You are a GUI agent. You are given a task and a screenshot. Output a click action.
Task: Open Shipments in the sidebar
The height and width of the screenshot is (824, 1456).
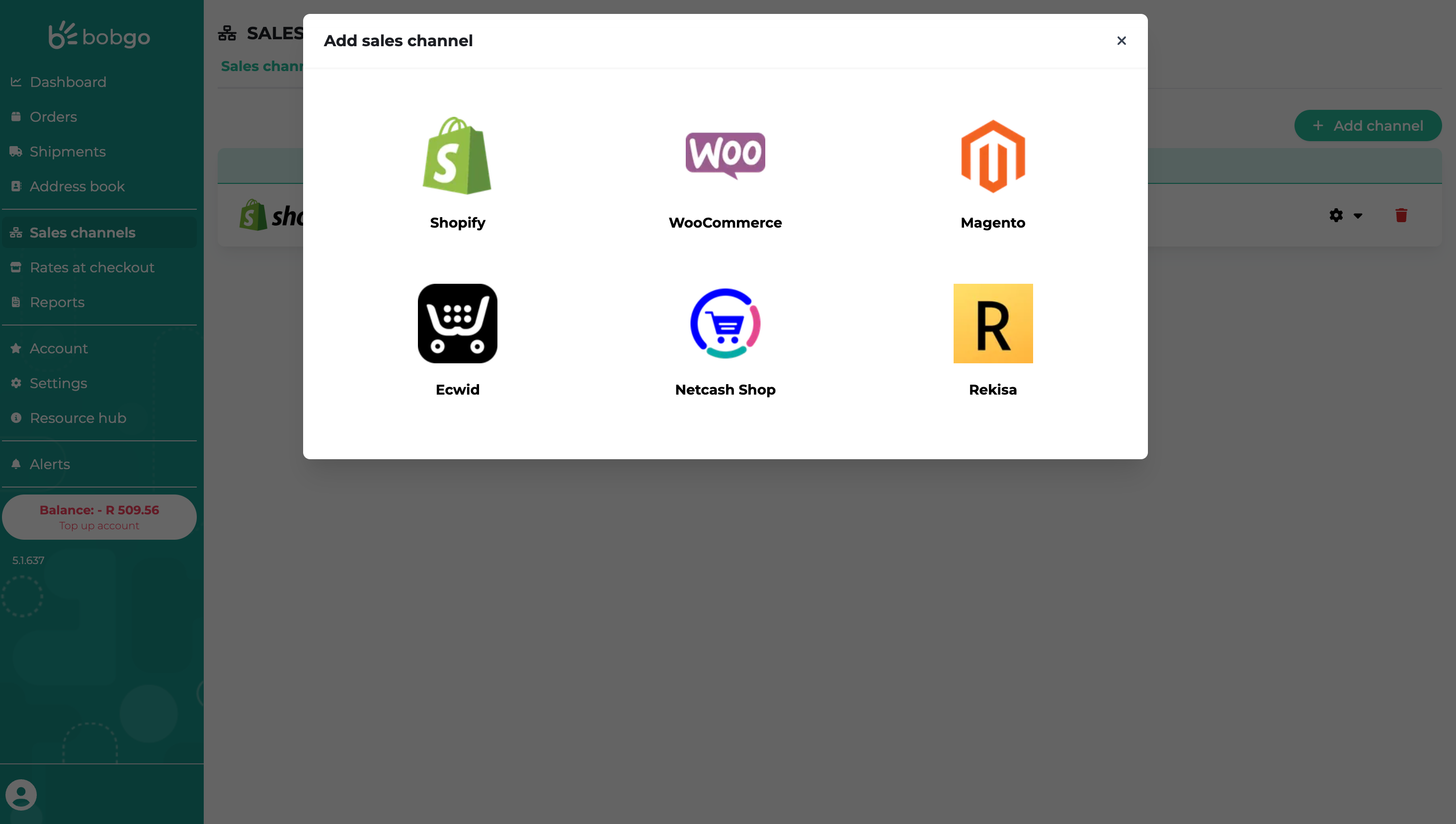(99, 152)
